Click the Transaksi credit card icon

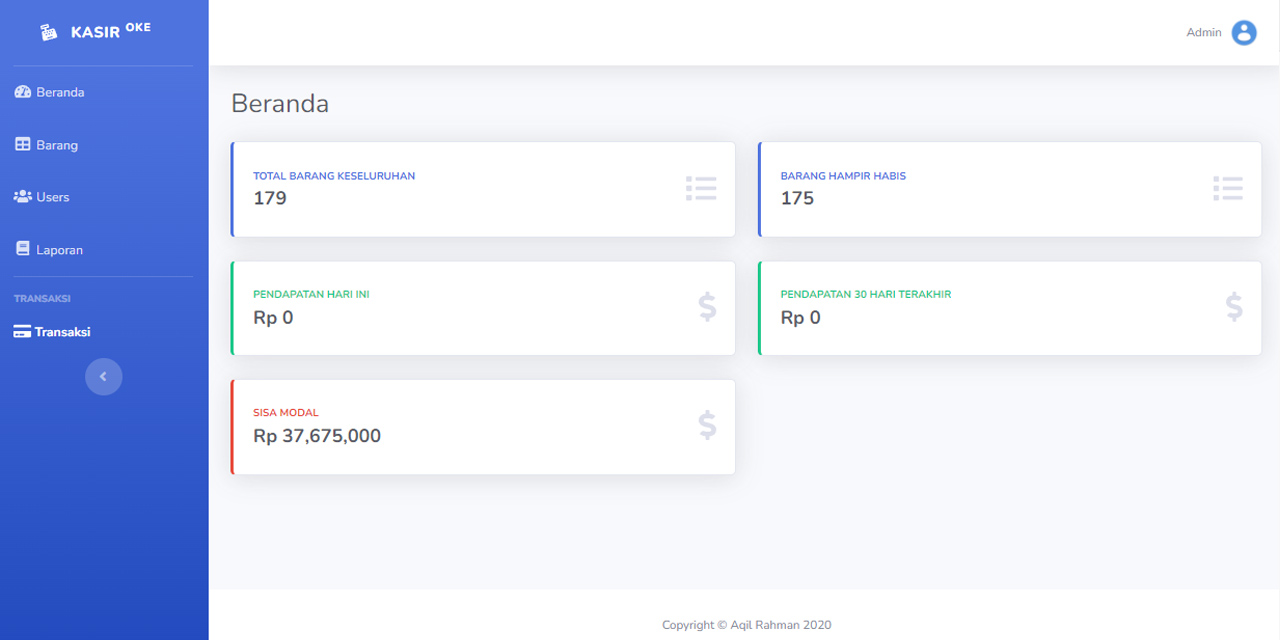22,332
